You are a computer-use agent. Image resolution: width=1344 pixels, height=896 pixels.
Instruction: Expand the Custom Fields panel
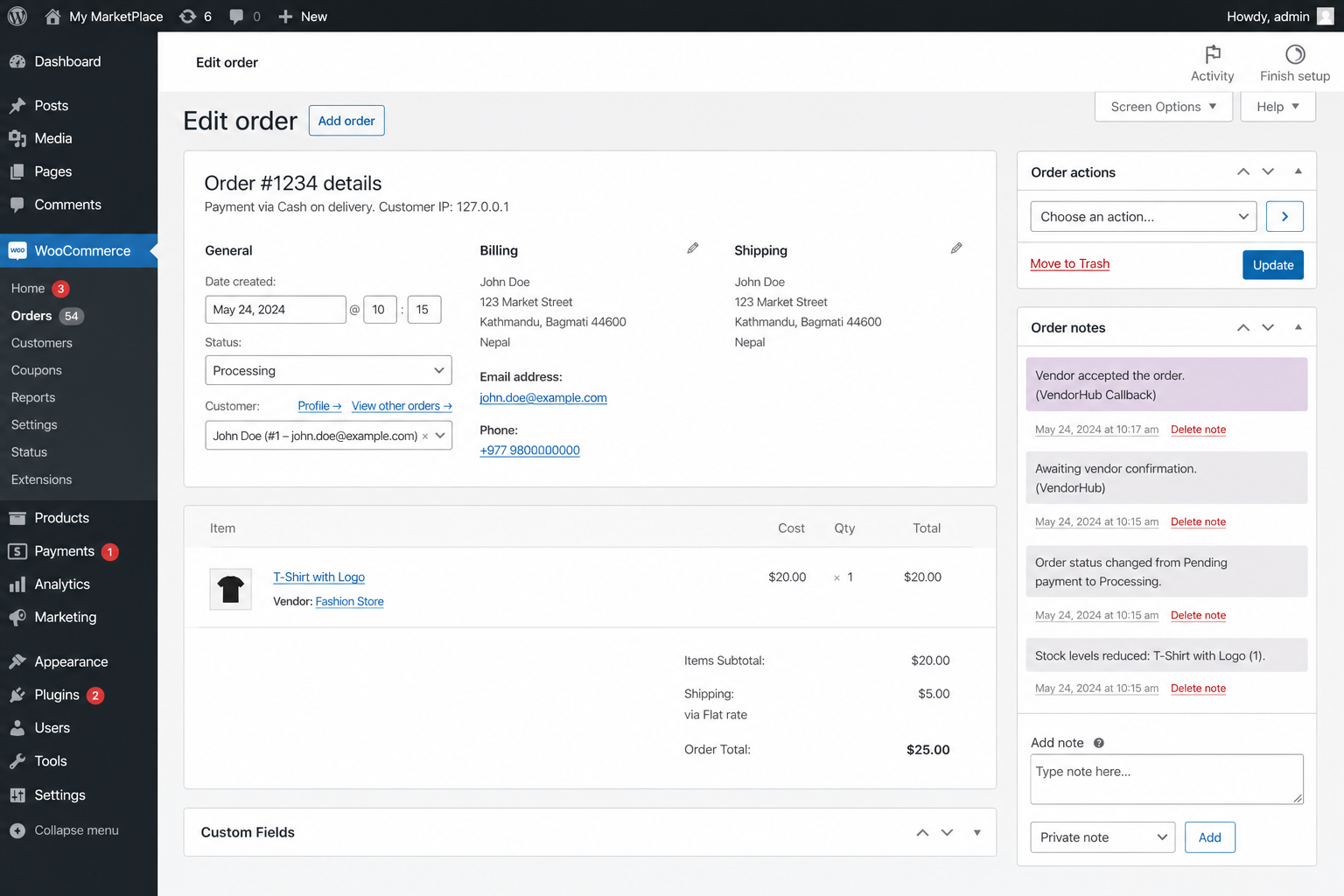(977, 832)
